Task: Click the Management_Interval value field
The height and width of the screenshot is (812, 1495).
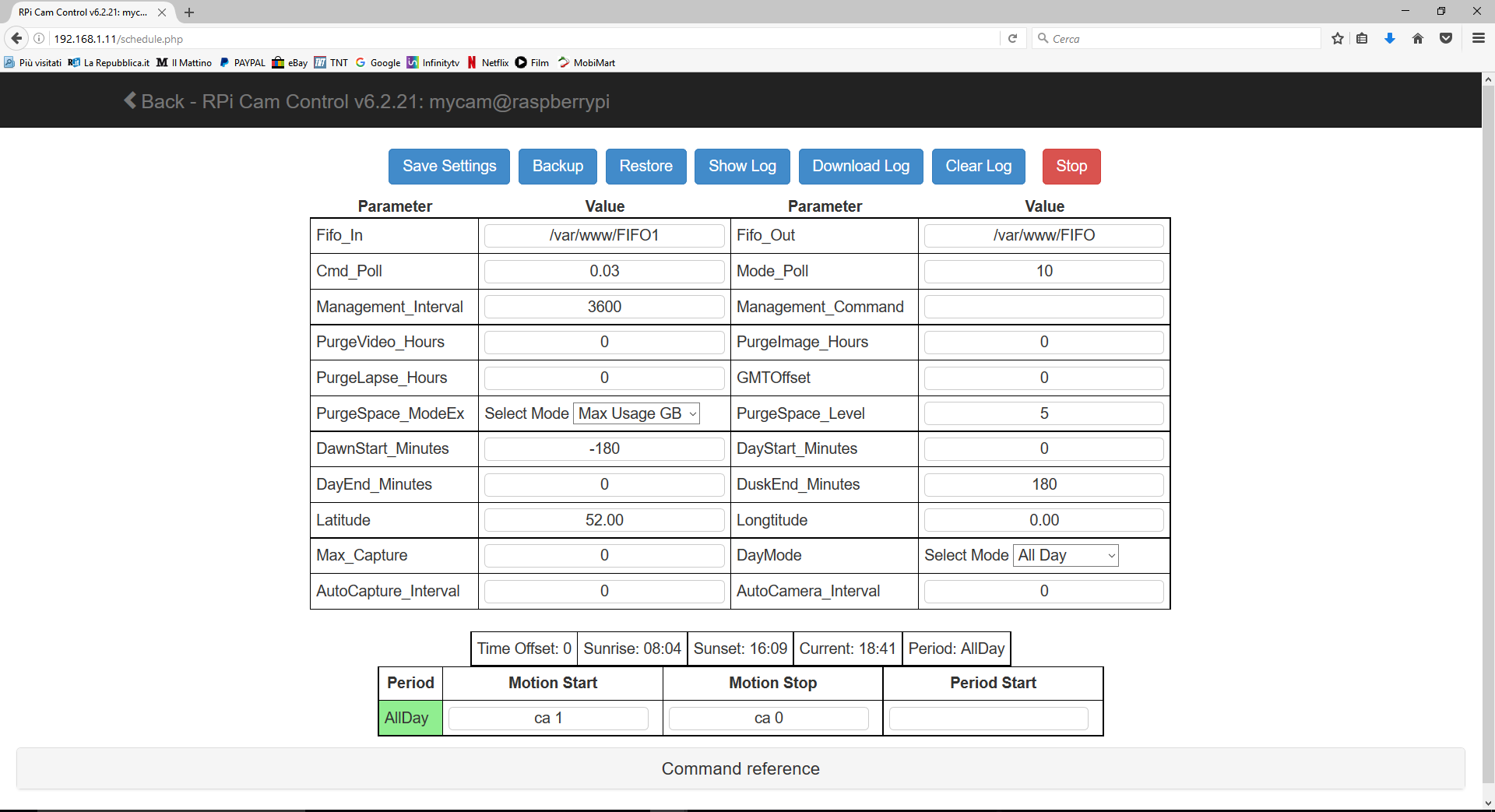Action: pos(604,307)
